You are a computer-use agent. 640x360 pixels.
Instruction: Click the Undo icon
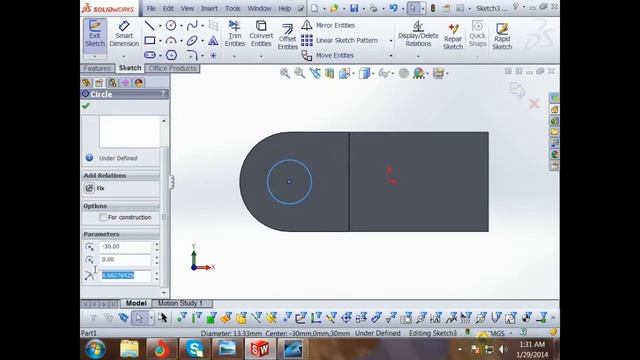(x=393, y=8)
